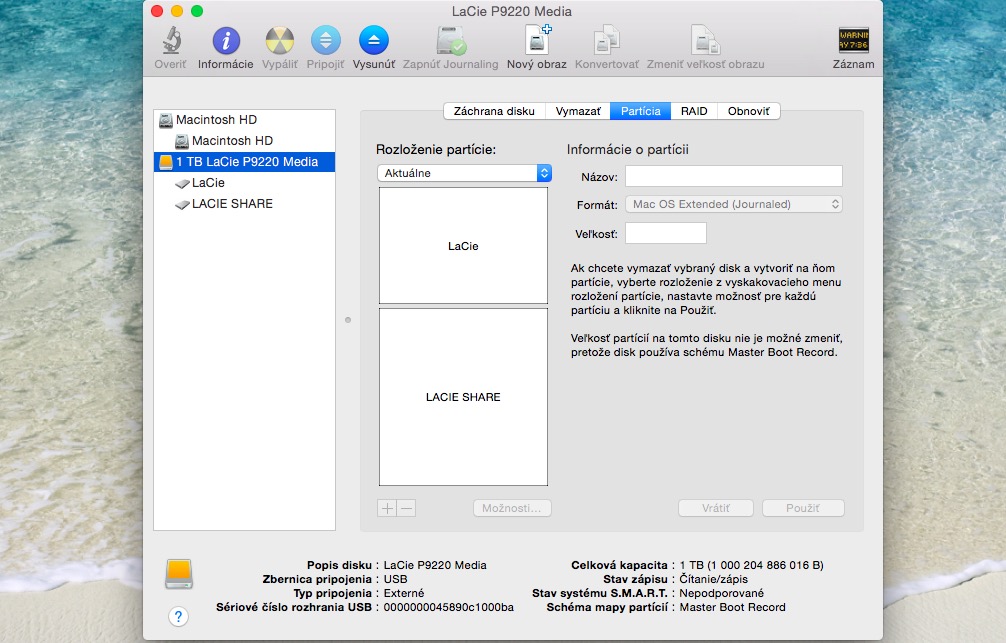Open the Informácie info toolbar icon
Screen dimensions: 1006x643
coord(226,40)
